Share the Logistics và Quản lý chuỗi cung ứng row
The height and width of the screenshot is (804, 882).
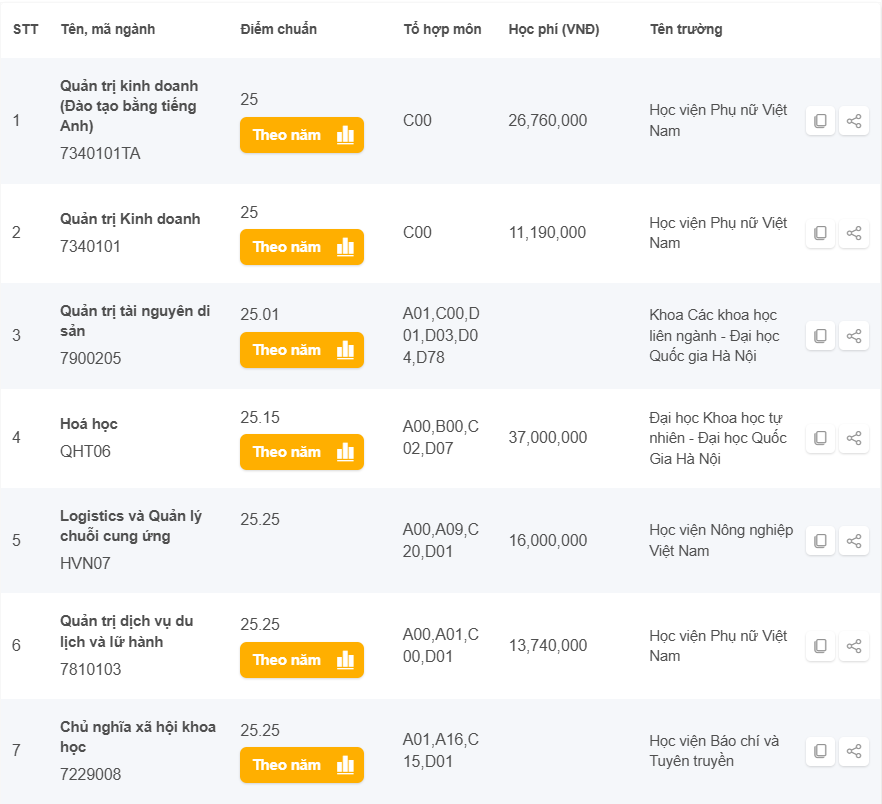coord(854,541)
